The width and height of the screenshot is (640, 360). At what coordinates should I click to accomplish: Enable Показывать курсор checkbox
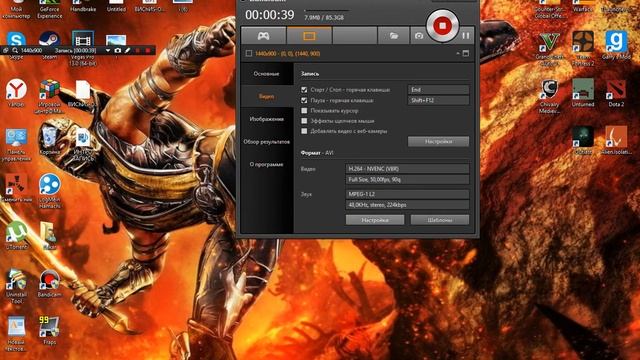pyautogui.click(x=304, y=111)
